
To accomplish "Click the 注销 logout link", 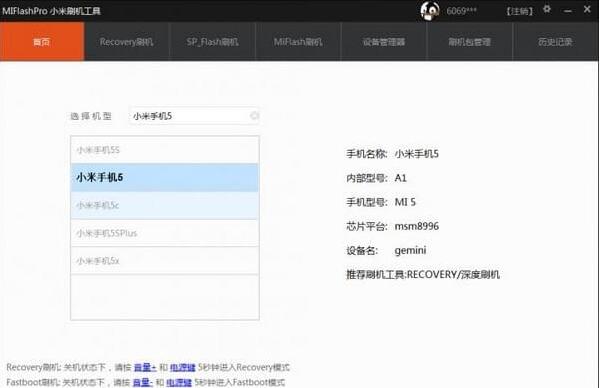I will (x=519, y=11).
